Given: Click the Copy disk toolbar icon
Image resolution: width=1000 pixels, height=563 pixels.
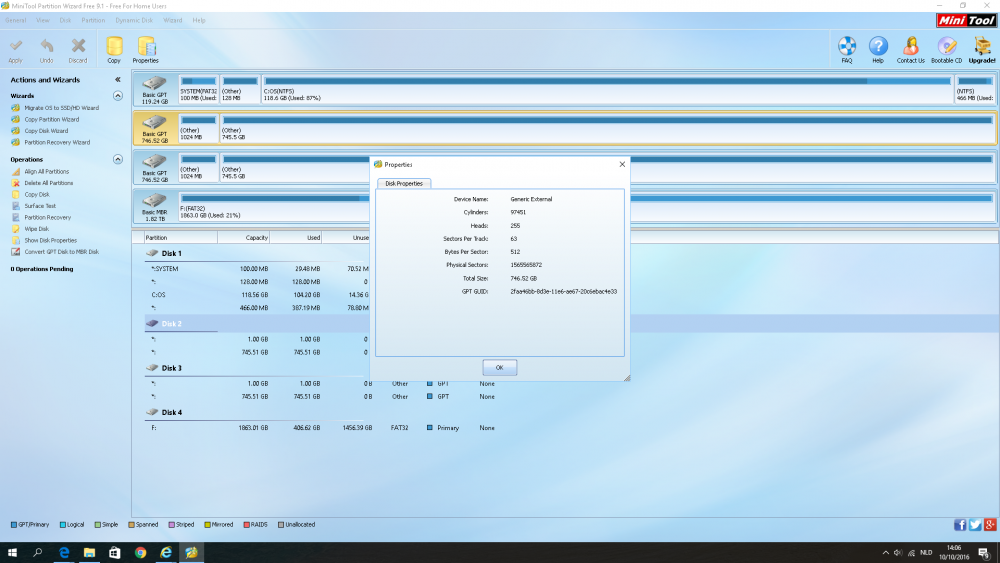Looking at the screenshot, I should tap(114, 48).
